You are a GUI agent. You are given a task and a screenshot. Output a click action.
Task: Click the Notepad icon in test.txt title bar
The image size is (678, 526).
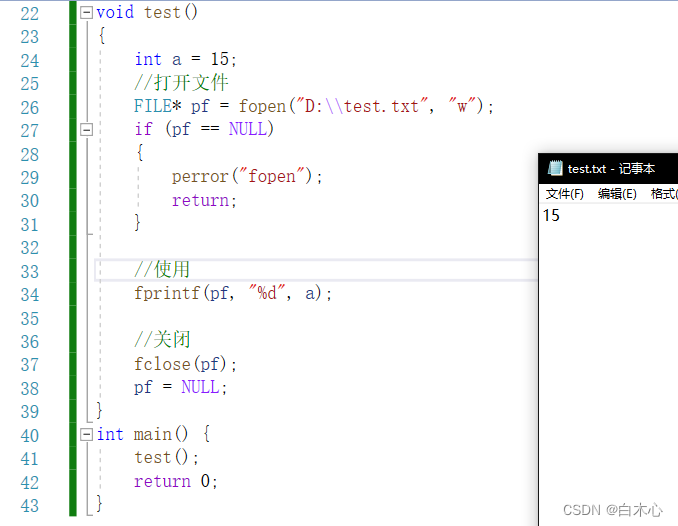click(555, 168)
